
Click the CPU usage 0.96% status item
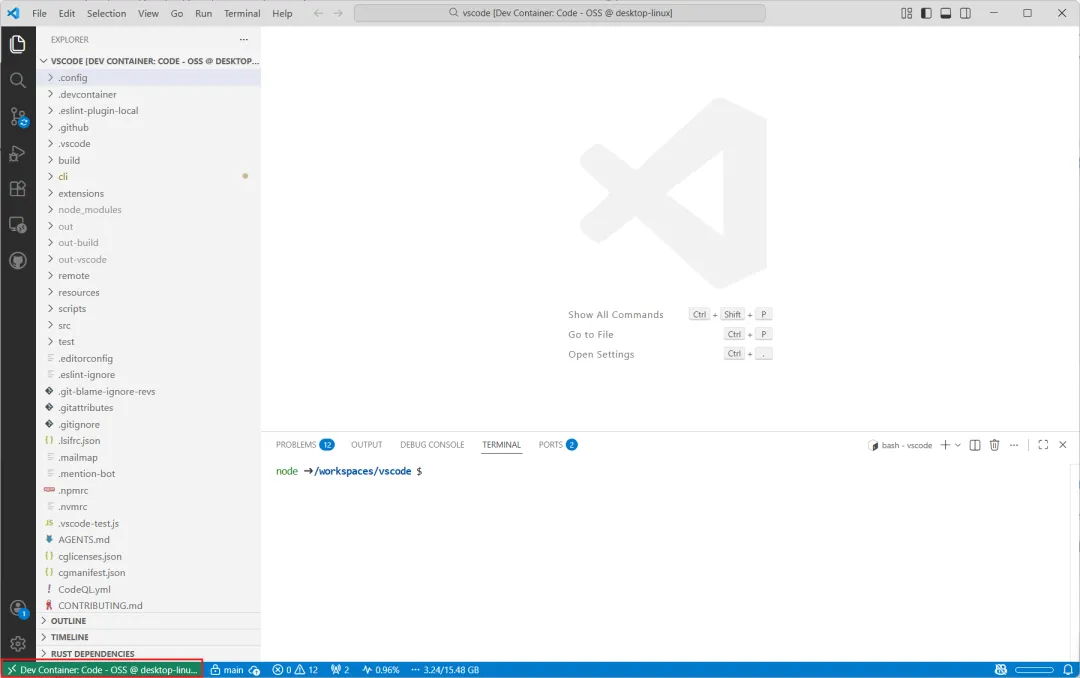pos(381,670)
